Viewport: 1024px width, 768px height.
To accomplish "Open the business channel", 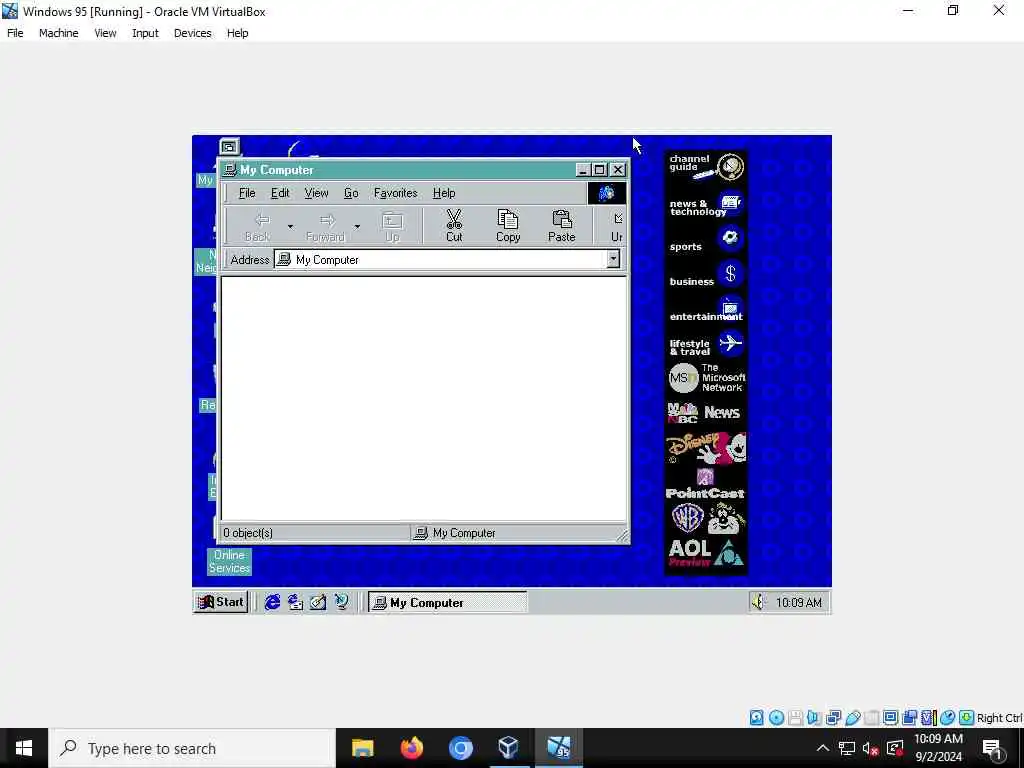I will pyautogui.click(x=706, y=276).
